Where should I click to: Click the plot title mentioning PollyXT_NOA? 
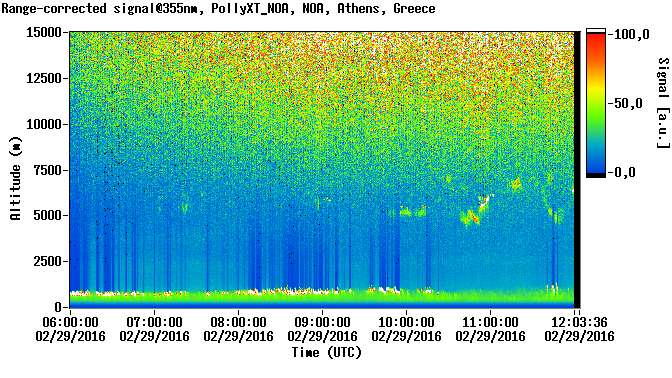218,8
